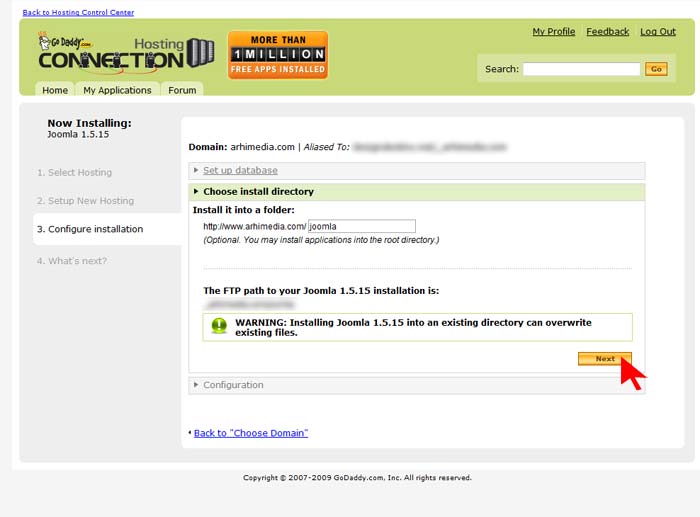The height and width of the screenshot is (517, 700).
Task: Click the Go search button
Action: pyautogui.click(x=656, y=69)
